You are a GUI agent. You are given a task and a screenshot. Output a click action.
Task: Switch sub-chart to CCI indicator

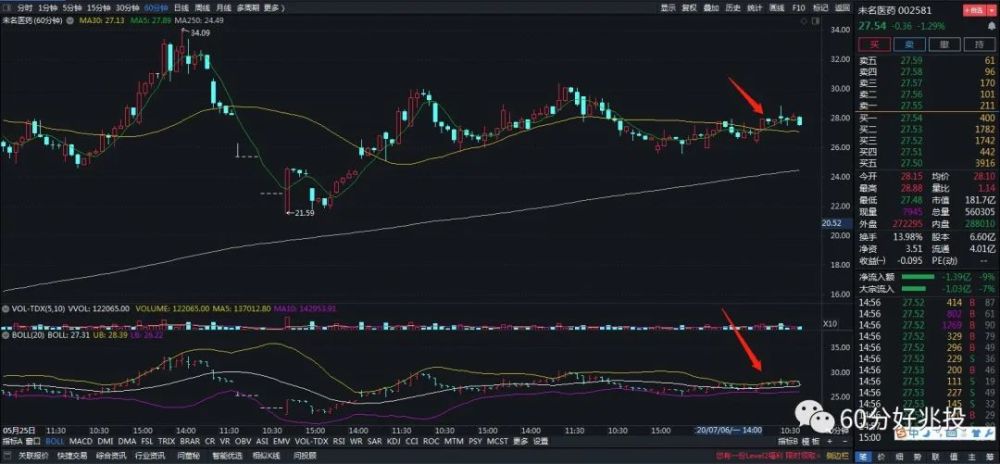click(411, 441)
